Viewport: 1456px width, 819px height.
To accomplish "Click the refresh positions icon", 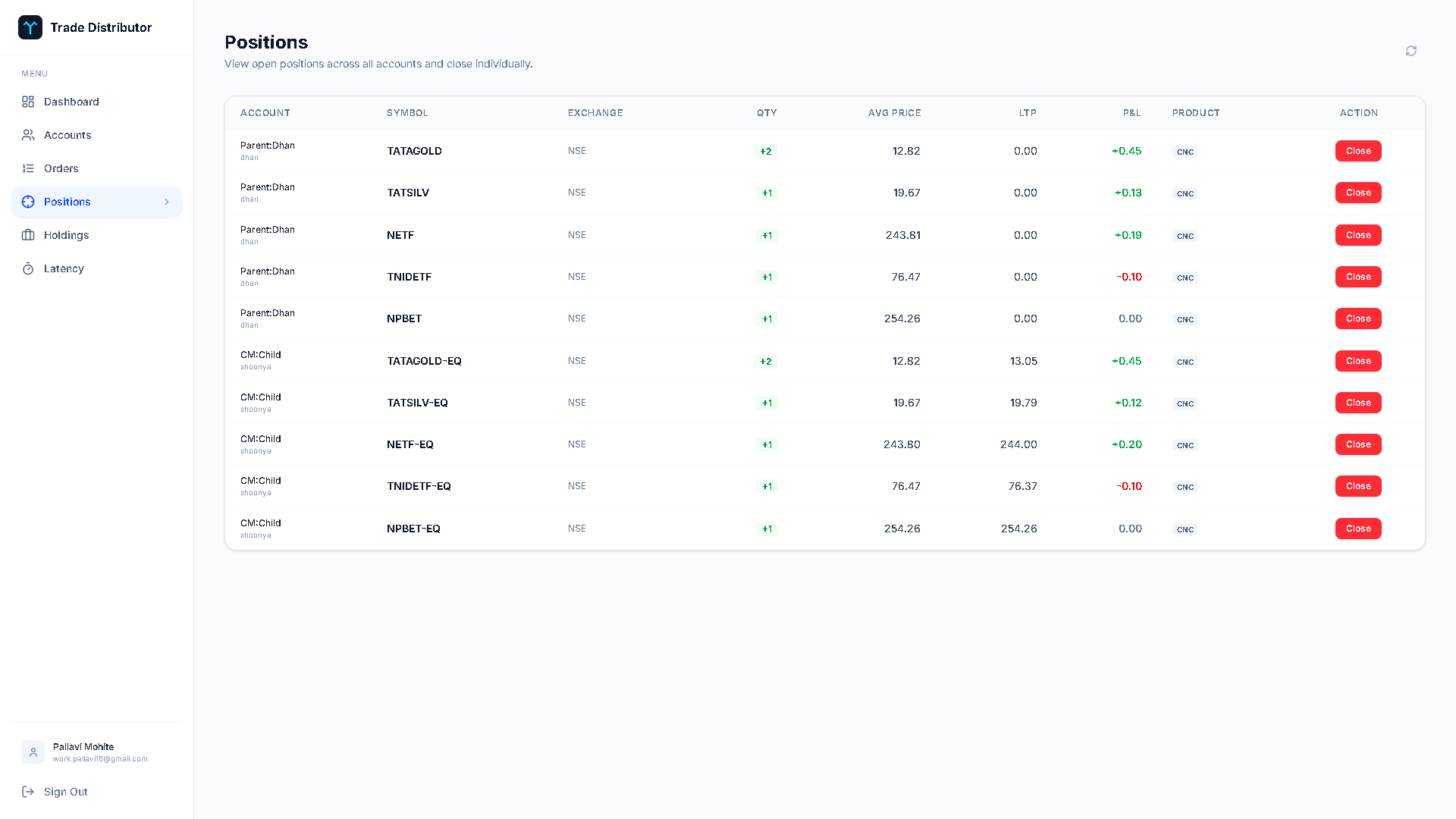I will coord(1411,51).
